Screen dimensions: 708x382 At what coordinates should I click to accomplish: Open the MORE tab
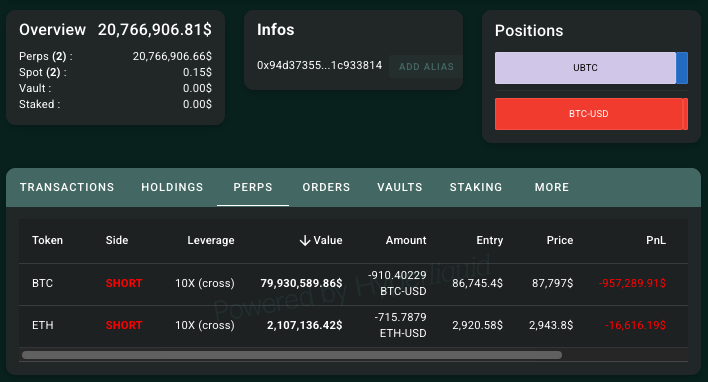pos(552,187)
